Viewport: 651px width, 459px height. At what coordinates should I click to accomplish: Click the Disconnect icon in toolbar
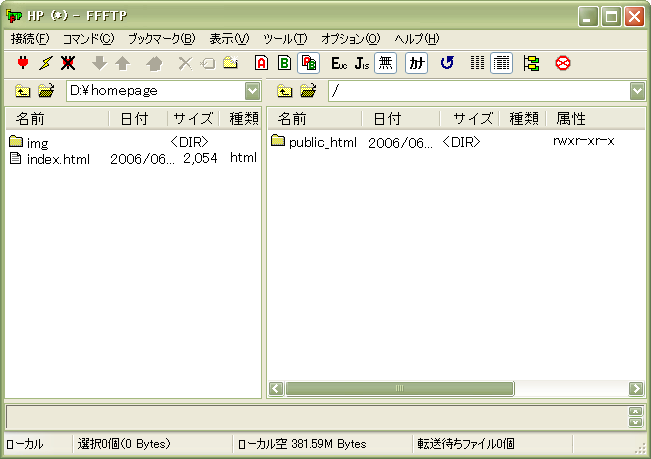click(68, 63)
